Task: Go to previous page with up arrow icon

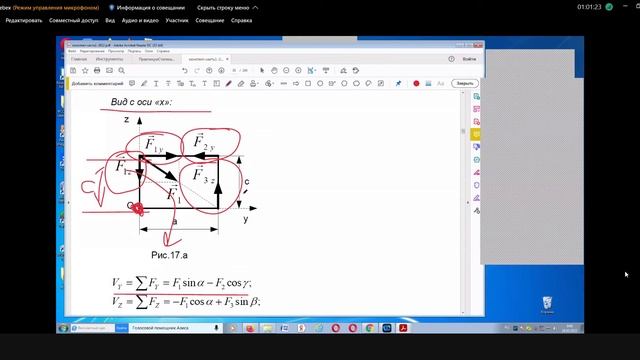Action: click(x=209, y=71)
